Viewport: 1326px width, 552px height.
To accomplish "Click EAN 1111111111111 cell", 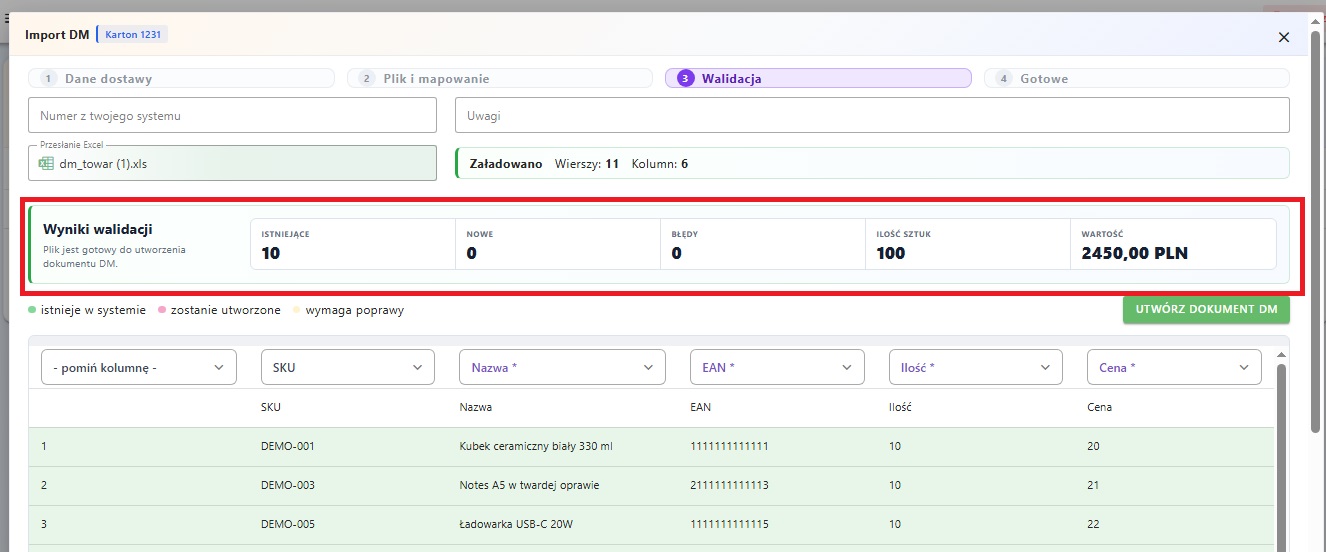I will (729, 446).
